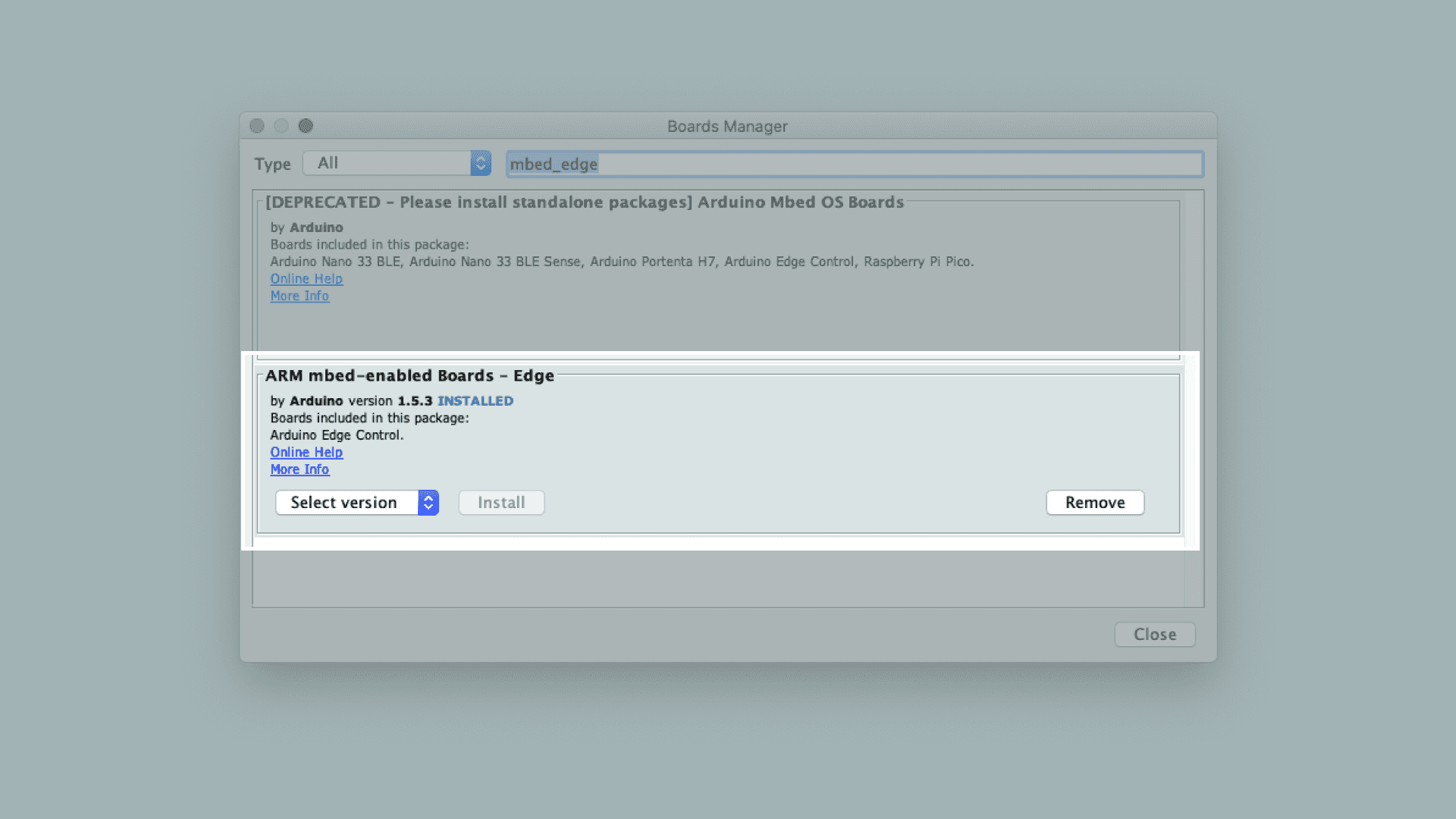The width and height of the screenshot is (1456, 819).
Task: Select the ARM mbed-enabled Boards - Edge title
Action: point(409,376)
